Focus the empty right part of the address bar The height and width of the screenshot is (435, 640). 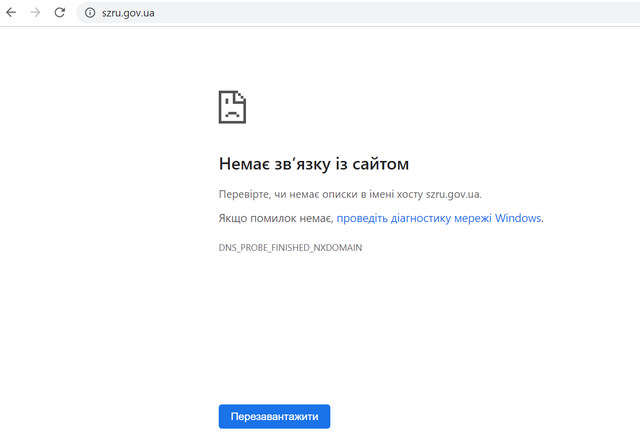pyautogui.click(x=450, y=13)
